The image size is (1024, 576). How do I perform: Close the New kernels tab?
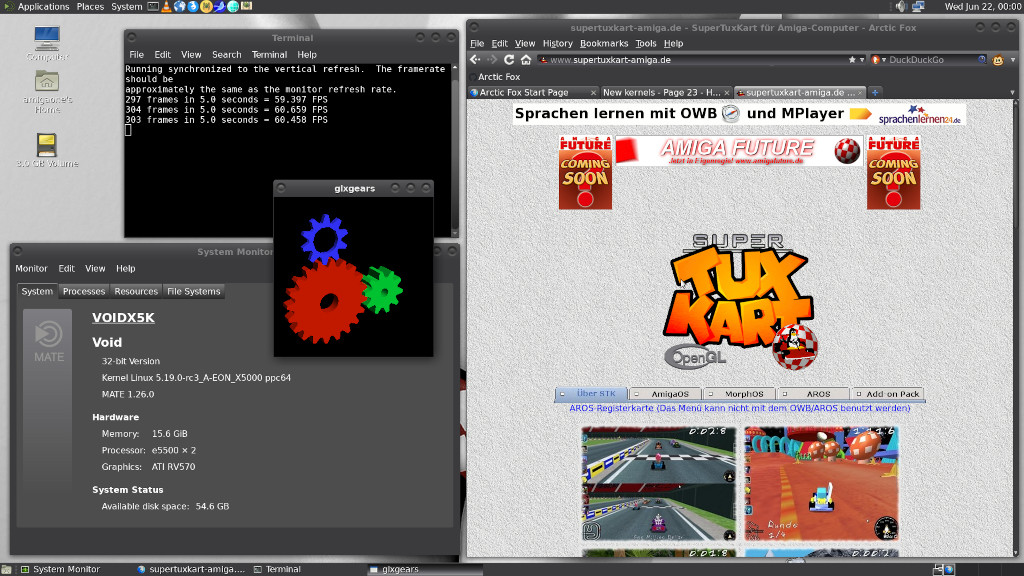(726, 93)
